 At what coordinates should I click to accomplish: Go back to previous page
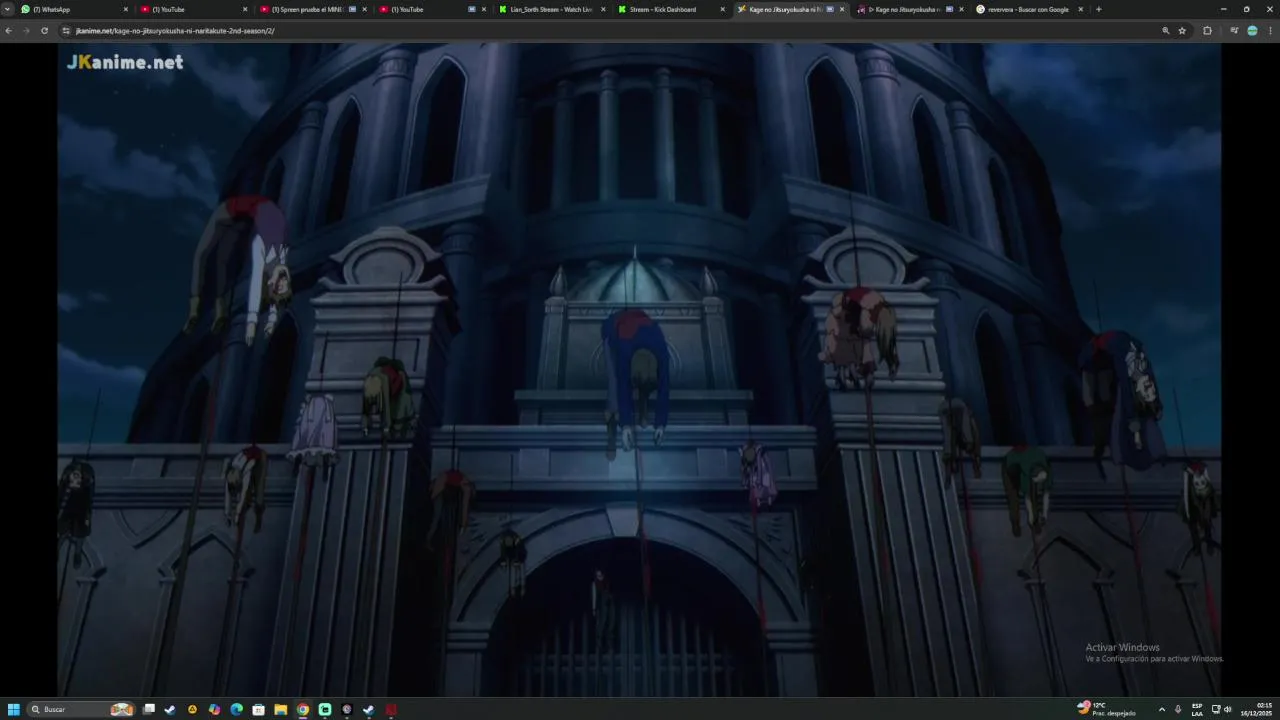click(x=9, y=31)
